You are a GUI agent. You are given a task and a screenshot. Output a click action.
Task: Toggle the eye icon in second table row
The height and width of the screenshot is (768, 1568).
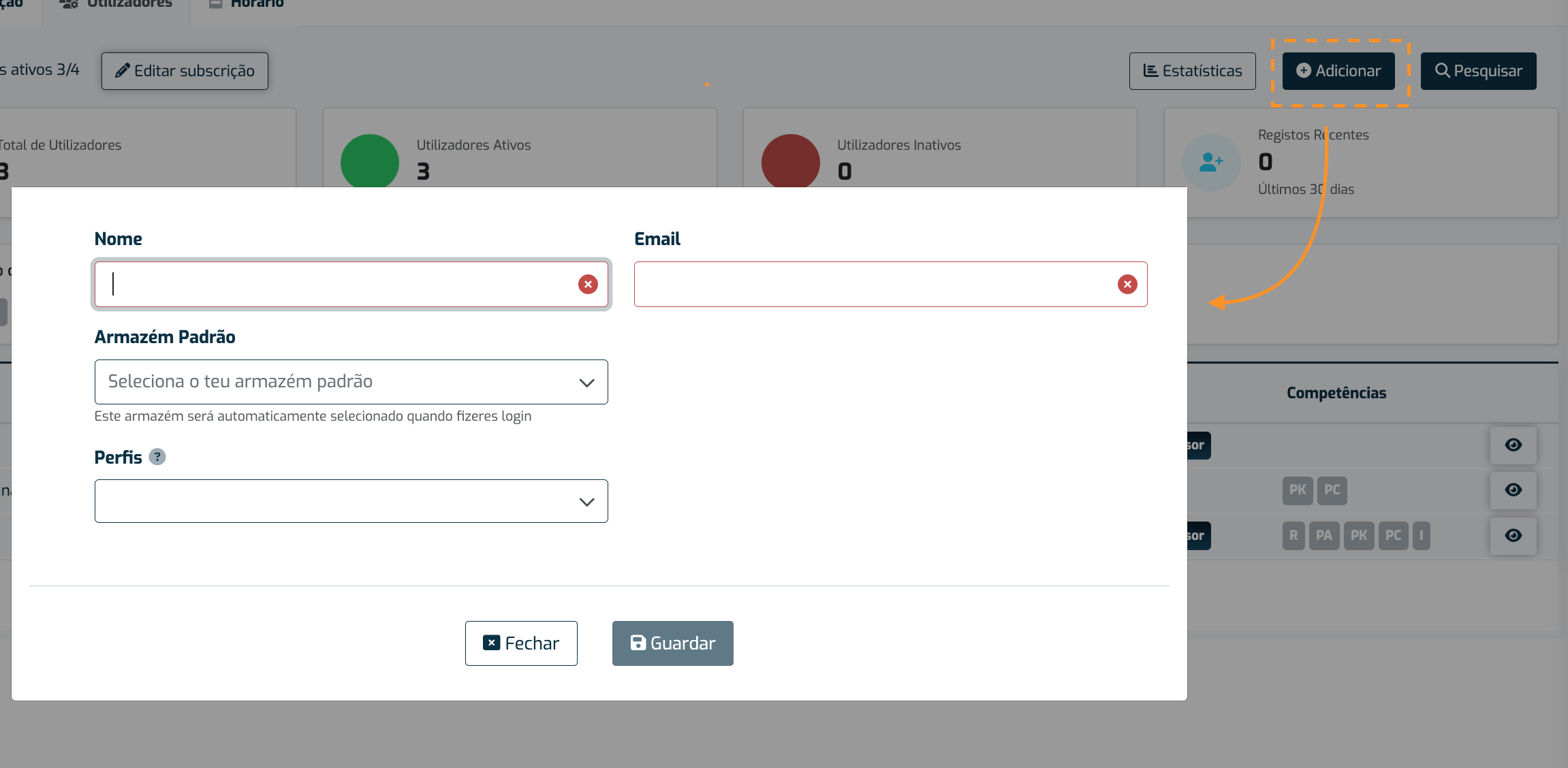click(1513, 490)
